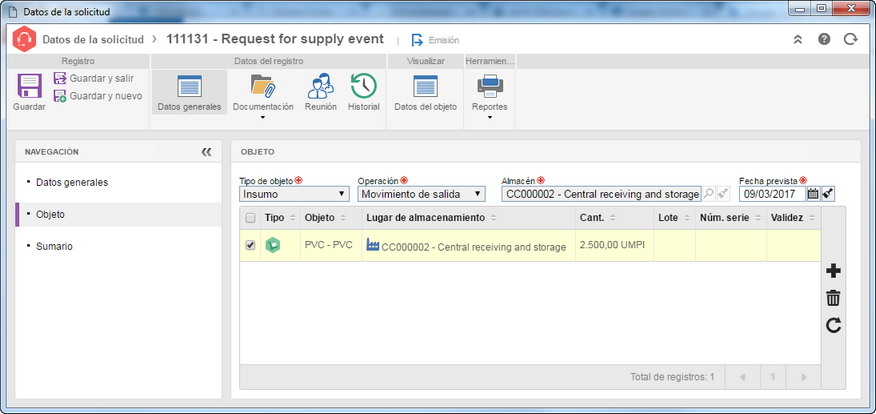Refresh the object list
This screenshot has width=876, height=414.
(x=833, y=325)
